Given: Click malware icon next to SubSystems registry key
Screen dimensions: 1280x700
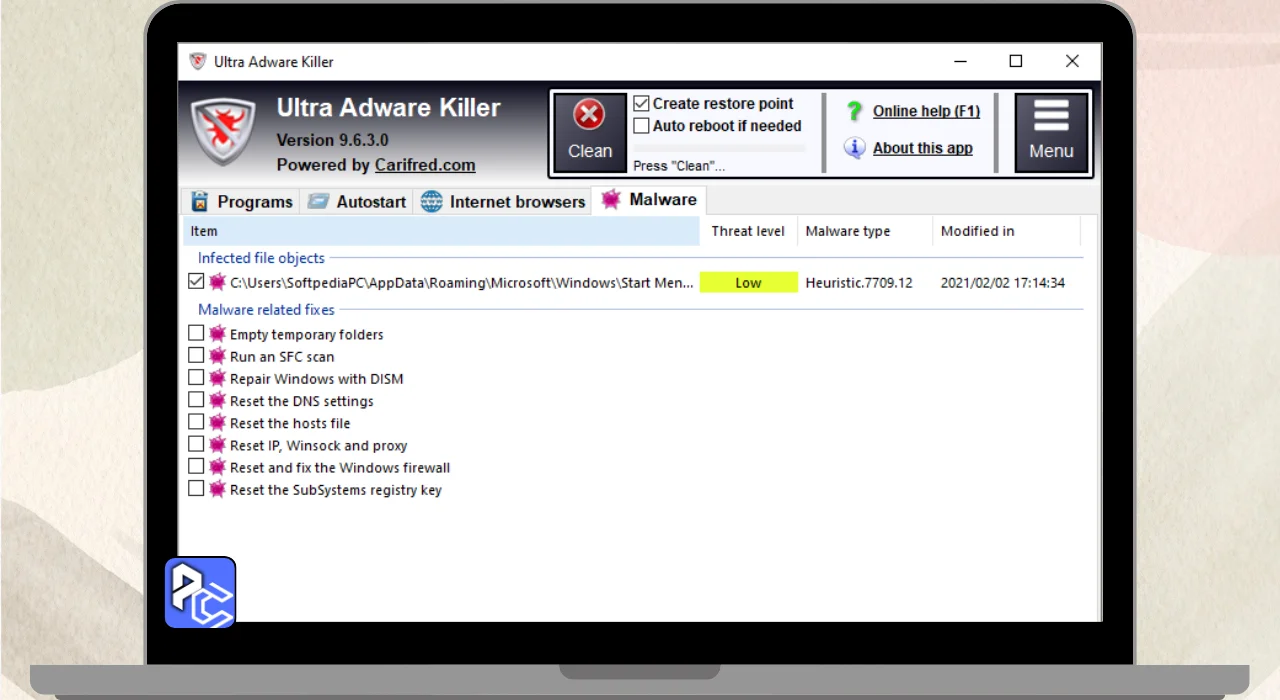Looking at the screenshot, I should pos(217,489).
